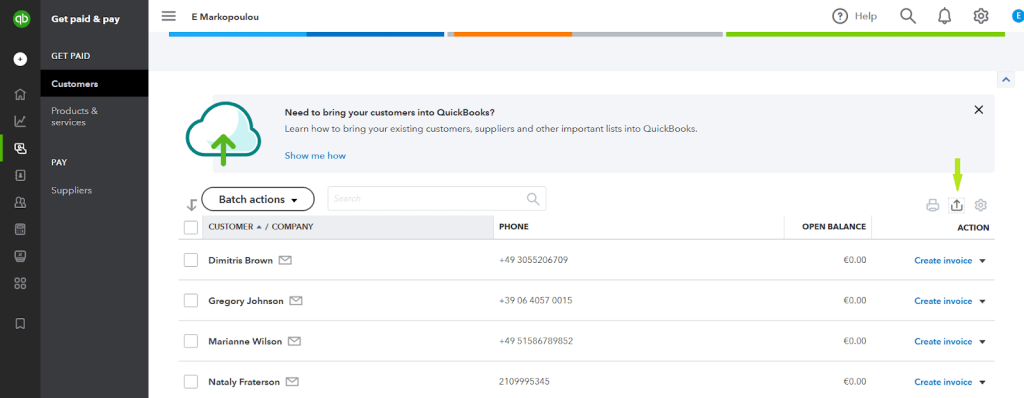
Task: Tick the checkbox for Dimitris Brown
Action: [191, 260]
